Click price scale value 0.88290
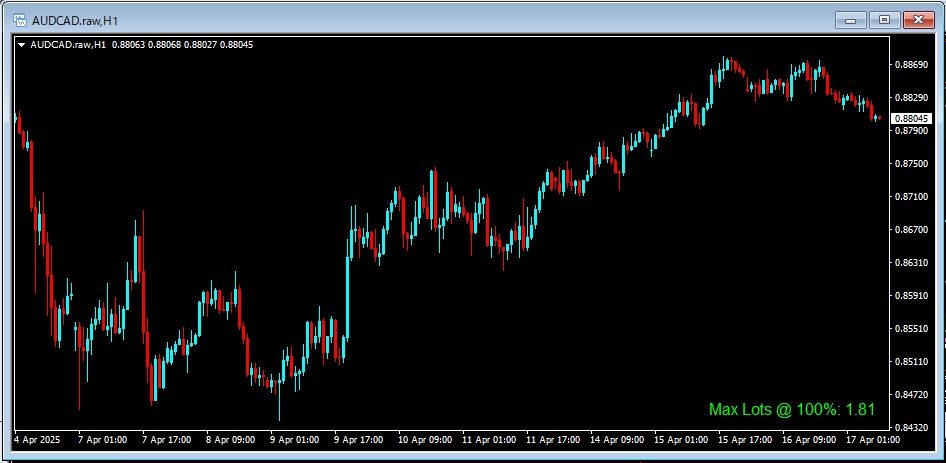 [912, 97]
